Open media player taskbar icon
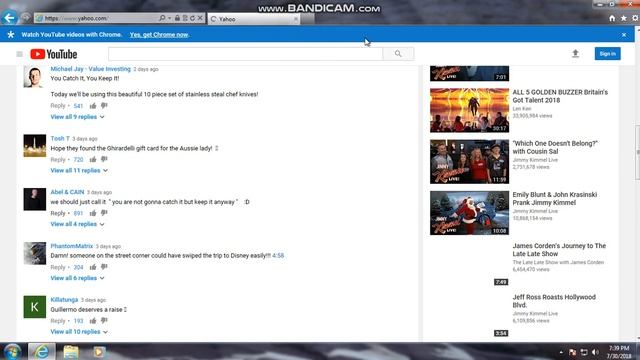640x360 pixels. coord(99,351)
